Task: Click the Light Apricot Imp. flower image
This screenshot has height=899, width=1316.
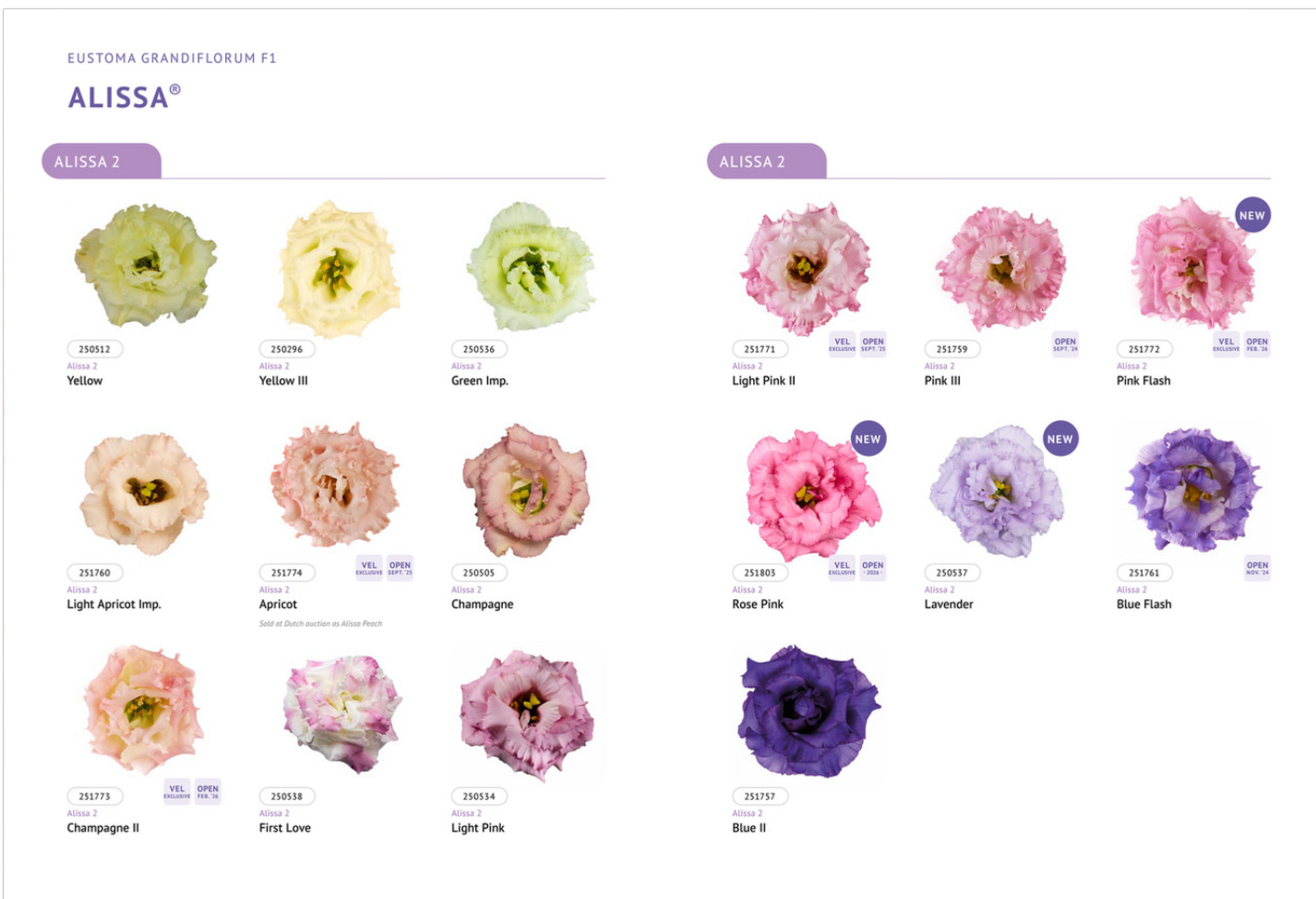Action: pyautogui.click(x=144, y=494)
